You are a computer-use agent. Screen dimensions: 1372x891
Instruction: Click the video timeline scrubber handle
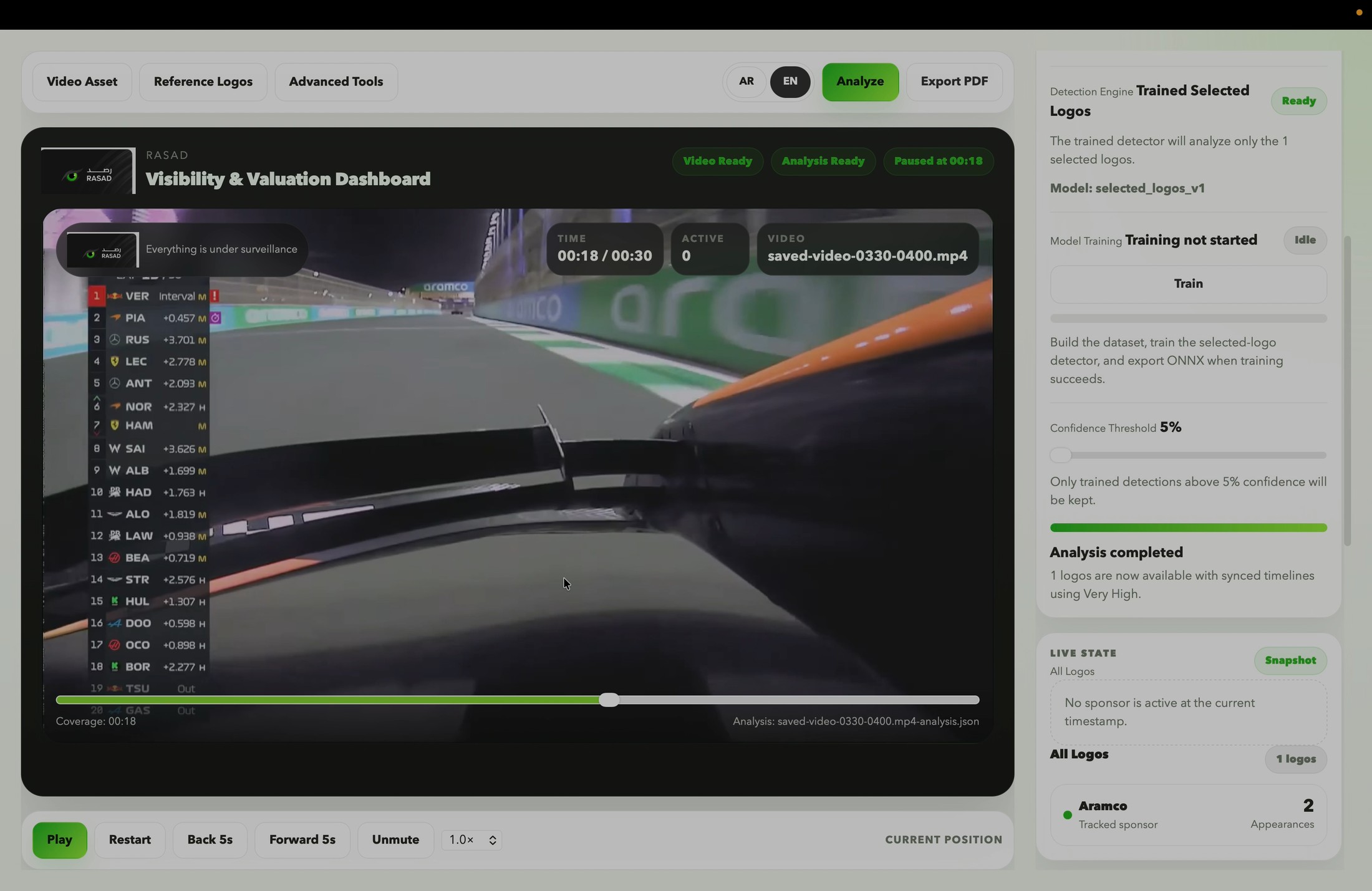coord(609,700)
